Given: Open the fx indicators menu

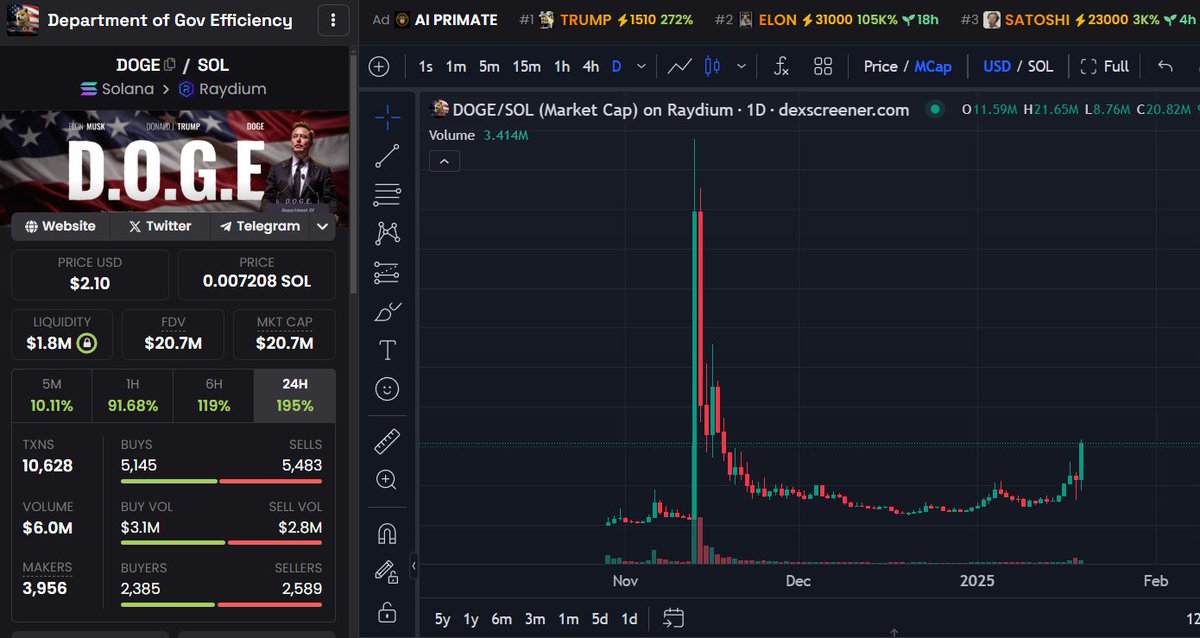Looking at the screenshot, I should click(x=781, y=66).
